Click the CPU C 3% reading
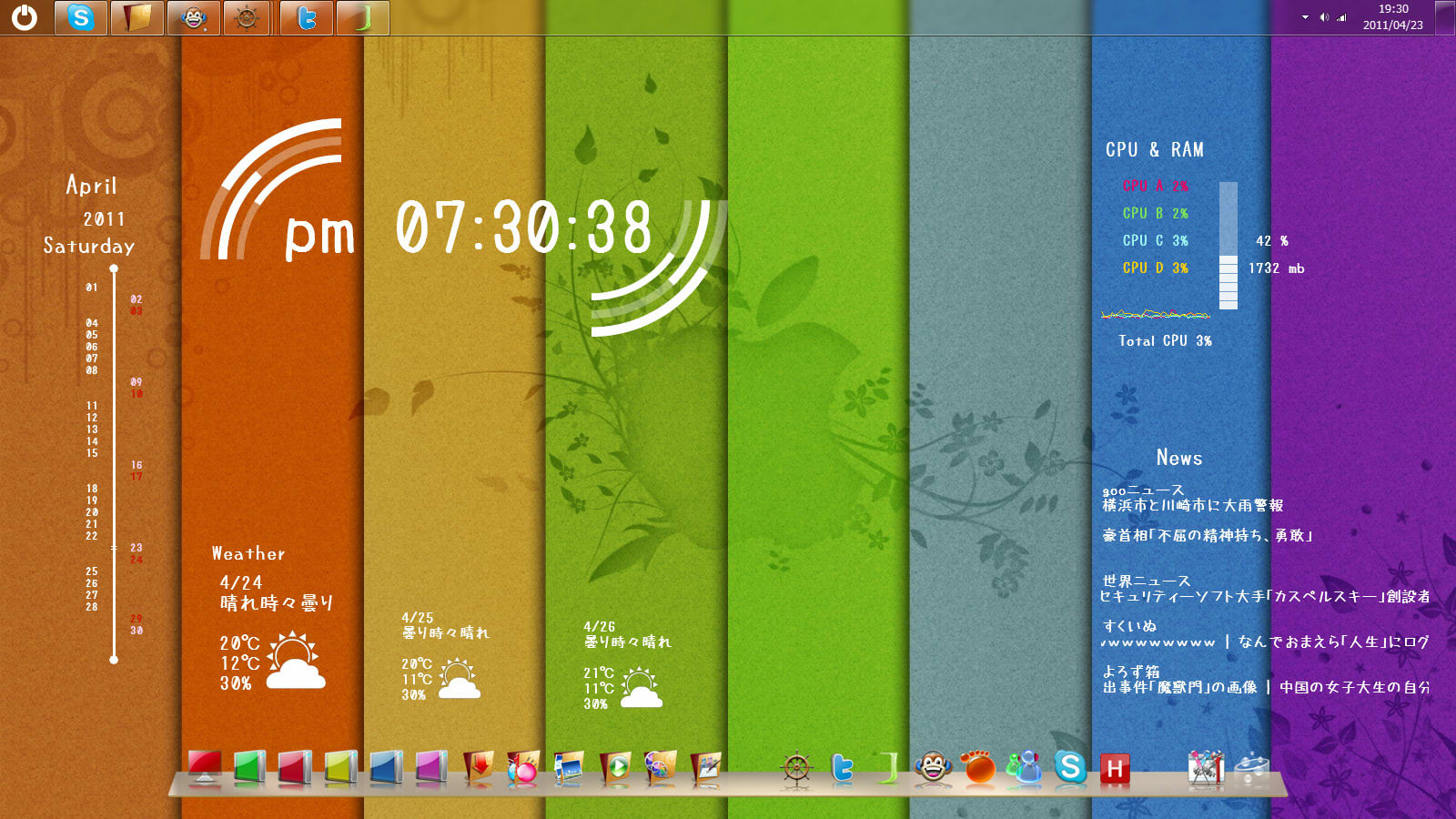Screen dimensions: 1456x819 point(1156,240)
